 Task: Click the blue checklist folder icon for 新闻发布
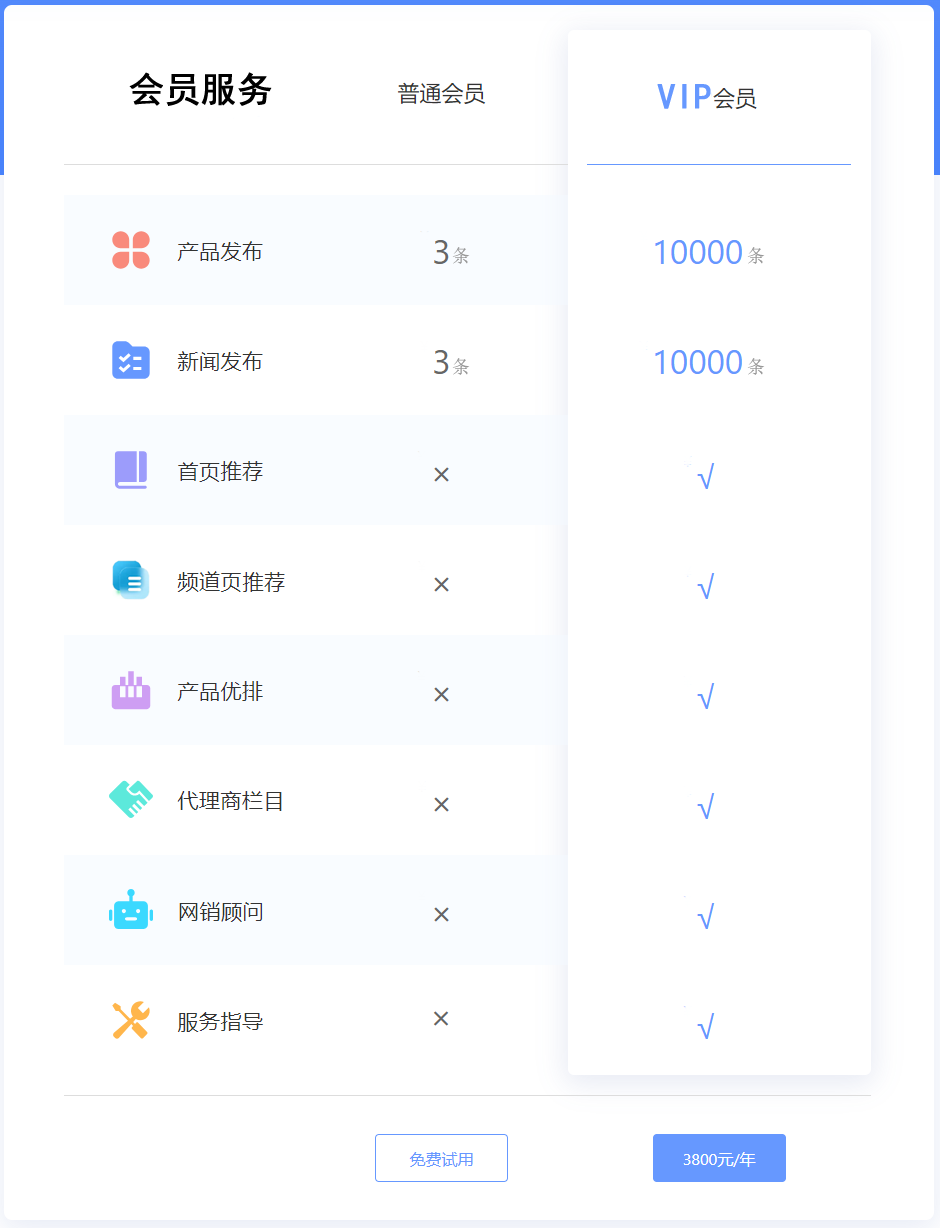131,360
